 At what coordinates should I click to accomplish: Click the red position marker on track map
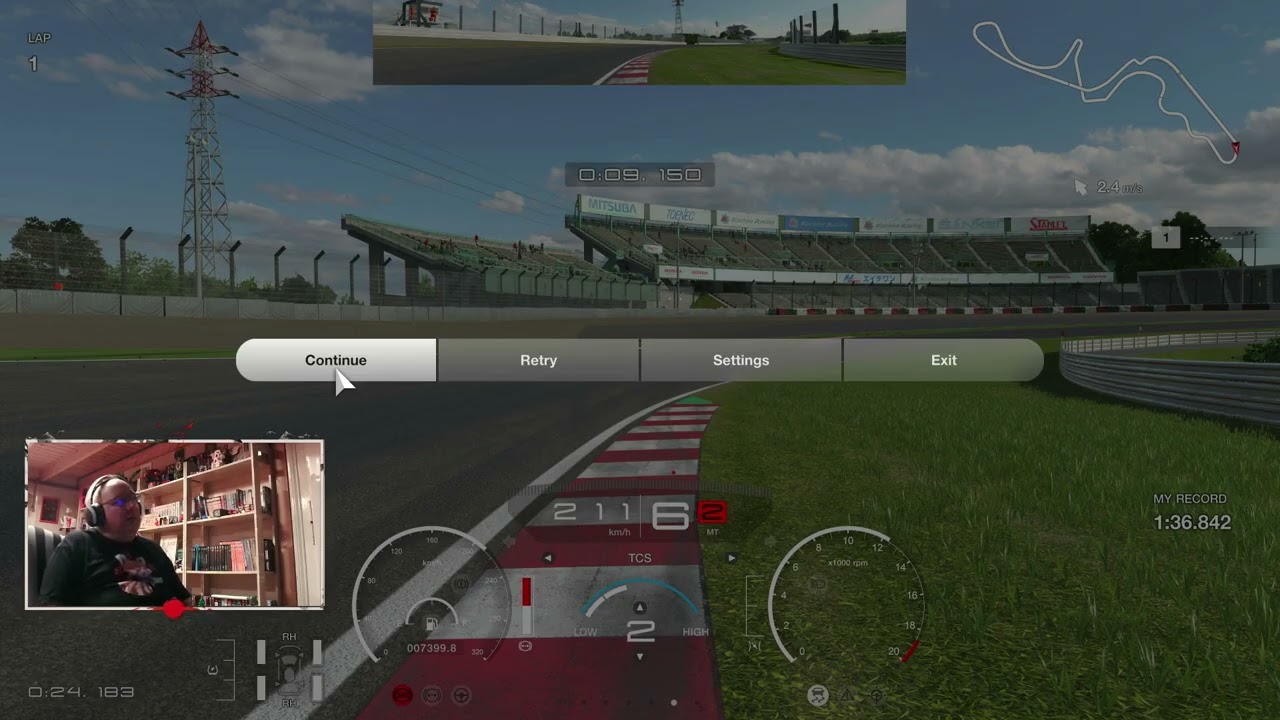[1235, 148]
